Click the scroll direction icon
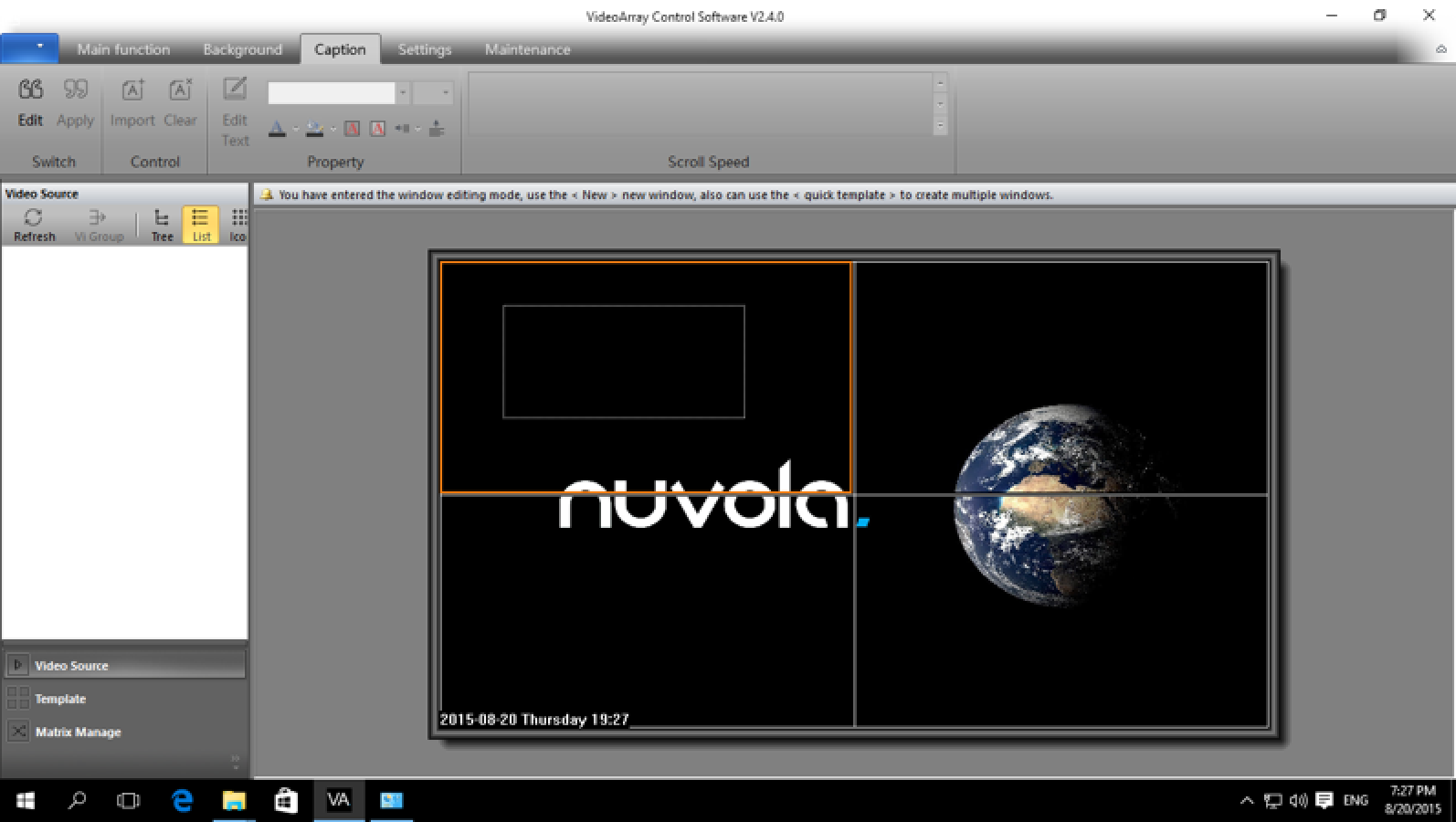This screenshot has height=822, width=1456. click(402, 129)
